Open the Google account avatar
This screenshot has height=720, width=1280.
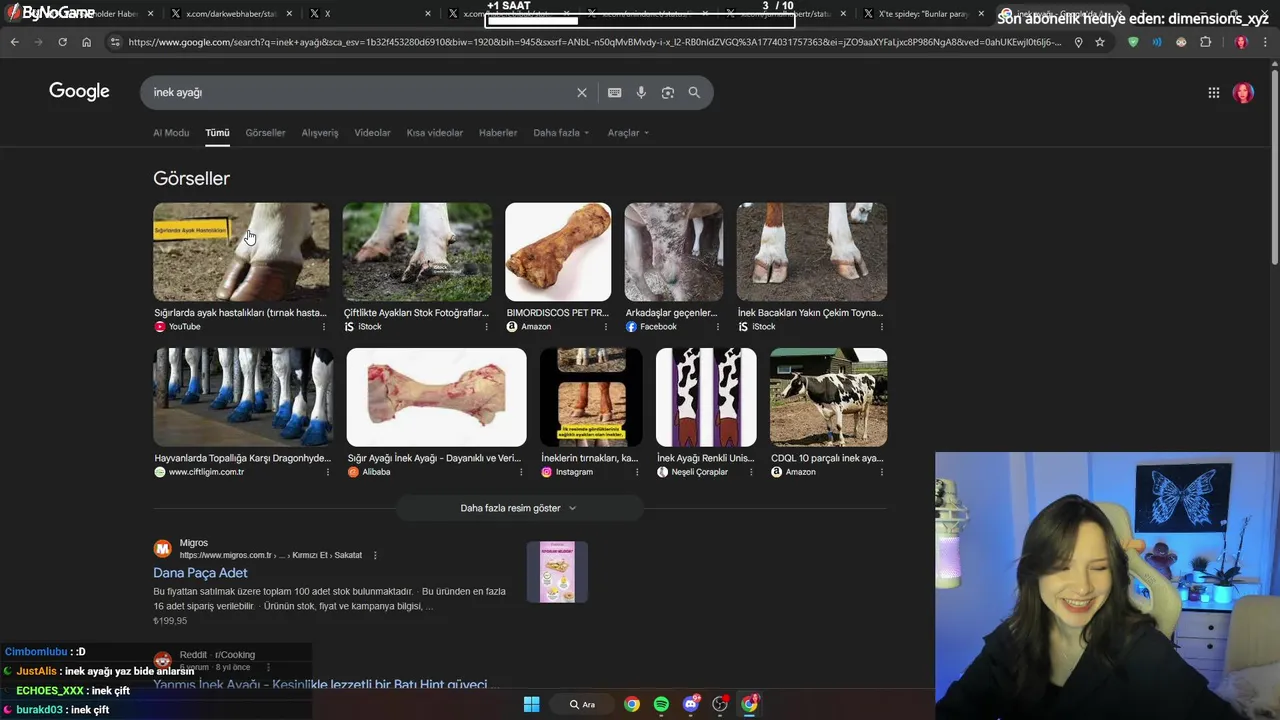pos(1243,93)
